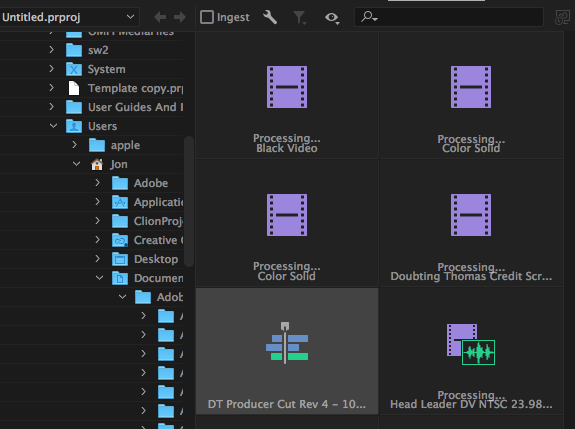Select the Doubting Thomas Credit Scr... clip
The width and height of the screenshot is (575, 429).
(471, 215)
